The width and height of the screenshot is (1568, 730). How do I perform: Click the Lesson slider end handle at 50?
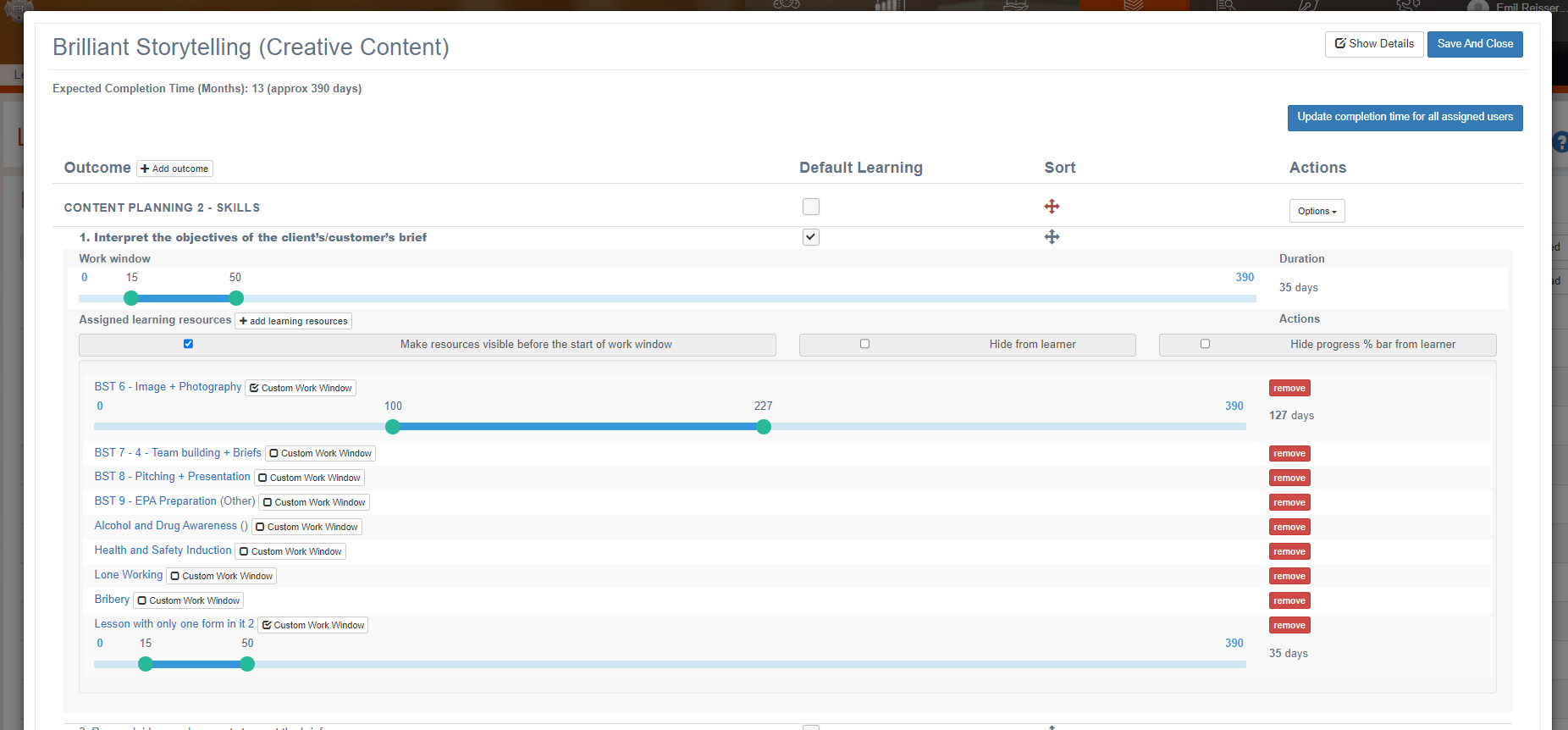tap(247, 664)
